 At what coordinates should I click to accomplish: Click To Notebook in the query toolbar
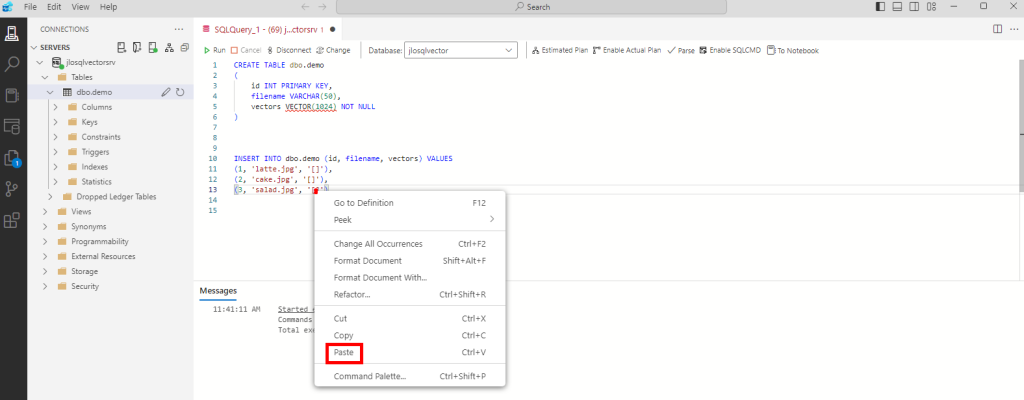click(793, 50)
